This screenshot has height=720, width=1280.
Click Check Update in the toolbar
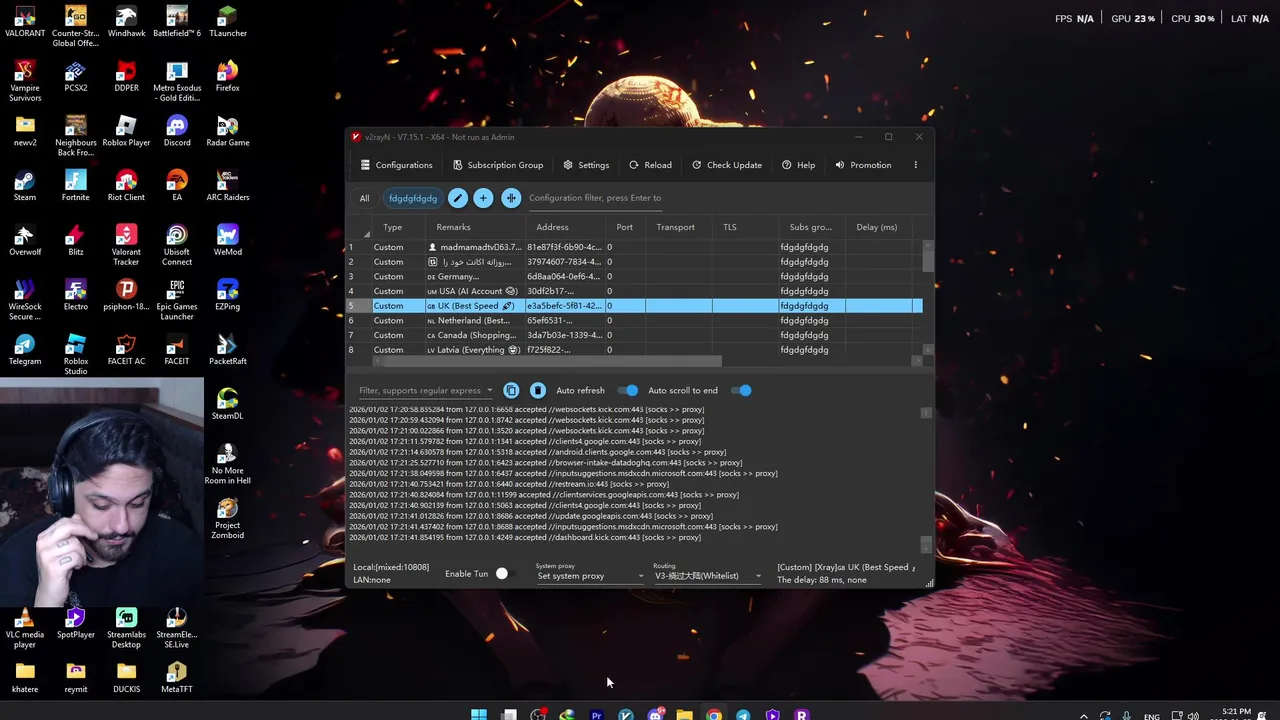[x=727, y=165]
